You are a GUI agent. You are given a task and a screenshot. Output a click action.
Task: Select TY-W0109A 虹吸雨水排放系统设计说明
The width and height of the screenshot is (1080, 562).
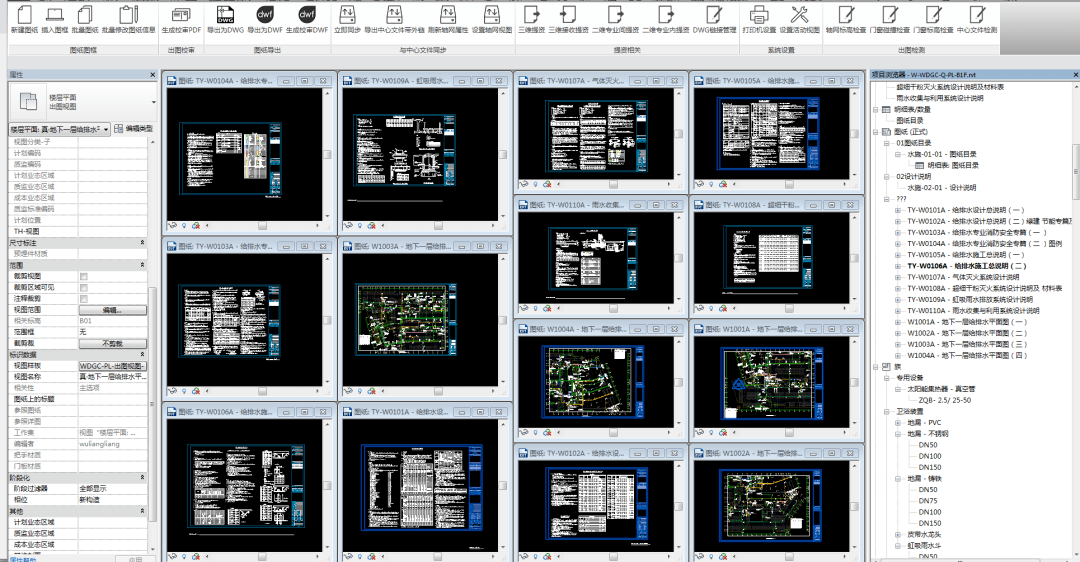969,300
